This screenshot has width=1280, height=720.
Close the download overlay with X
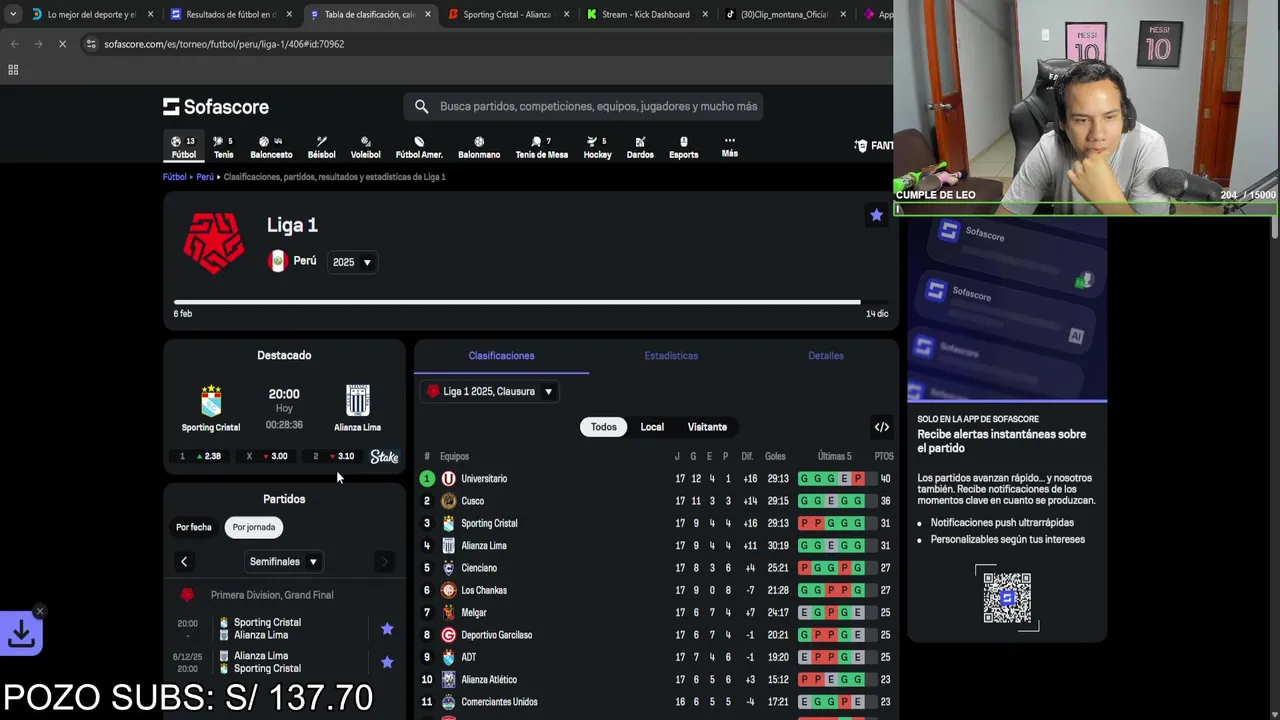click(40, 611)
